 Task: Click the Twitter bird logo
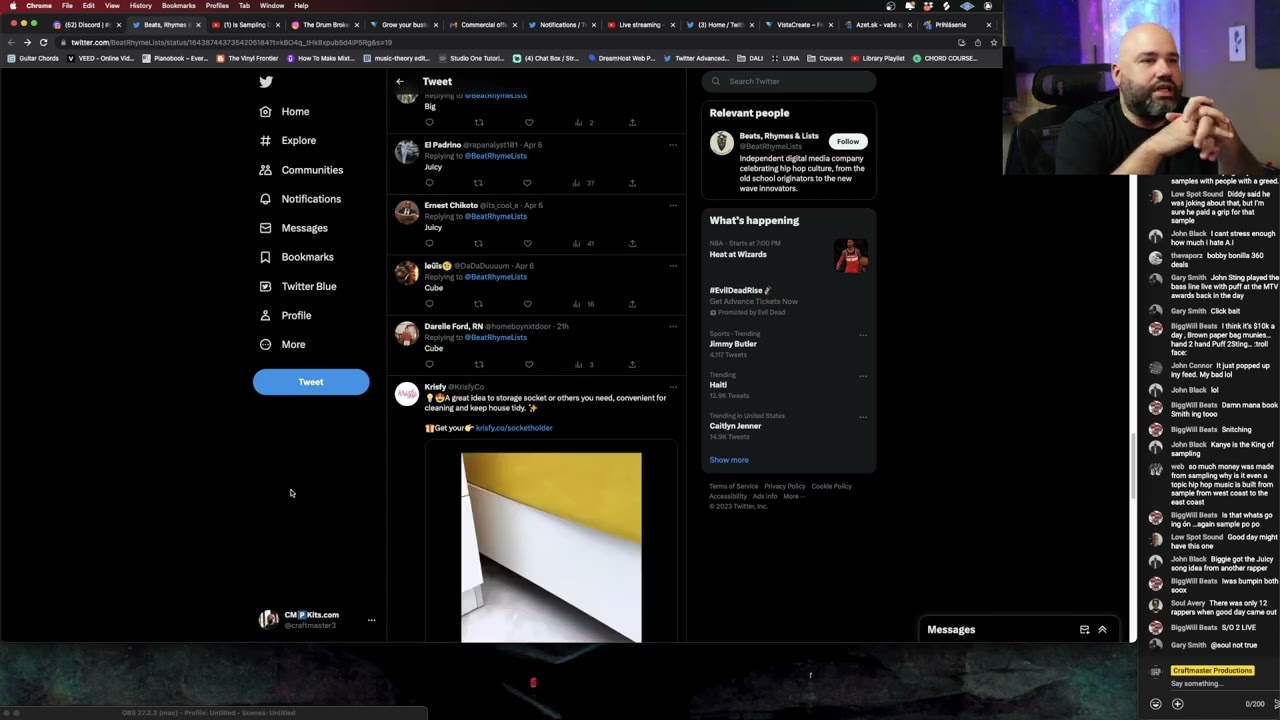point(266,82)
